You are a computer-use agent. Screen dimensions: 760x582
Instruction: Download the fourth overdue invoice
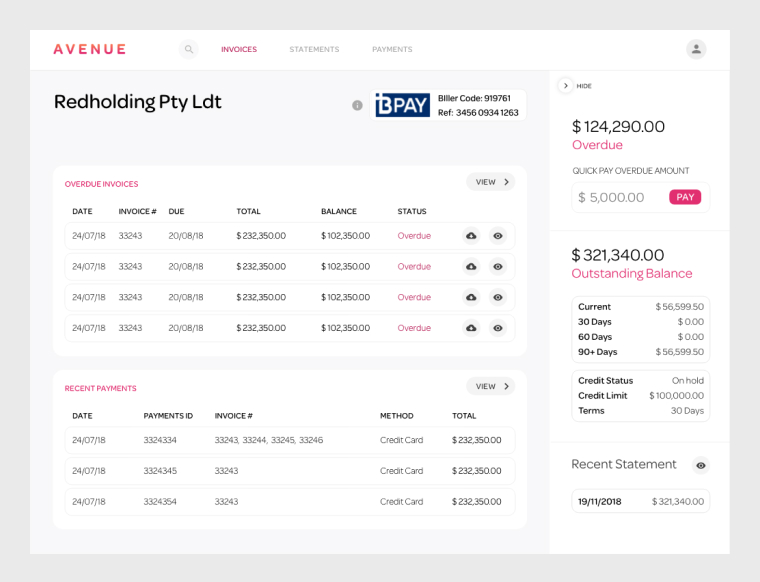point(471,328)
